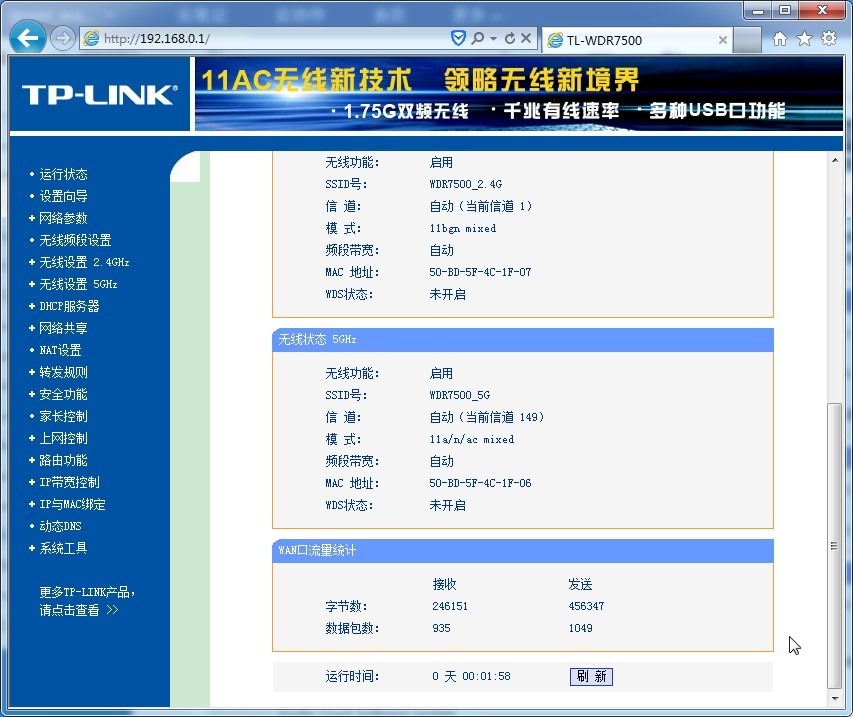Click the IE page icon in address bar
The height and width of the screenshot is (717, 853).
91,39
